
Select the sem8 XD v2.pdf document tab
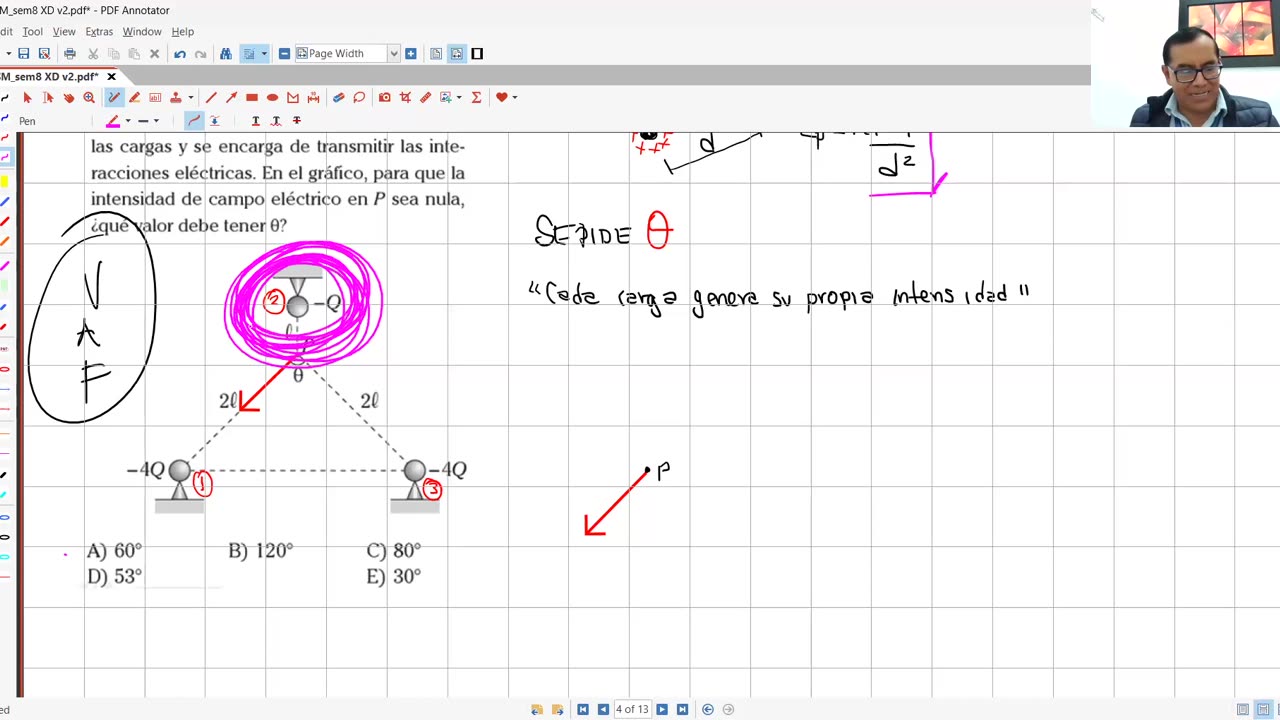point(52,77)
